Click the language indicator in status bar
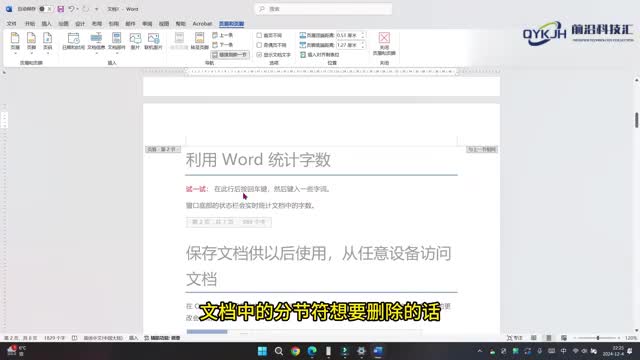This screenshot has width=640, height=360. pos(103,338)
